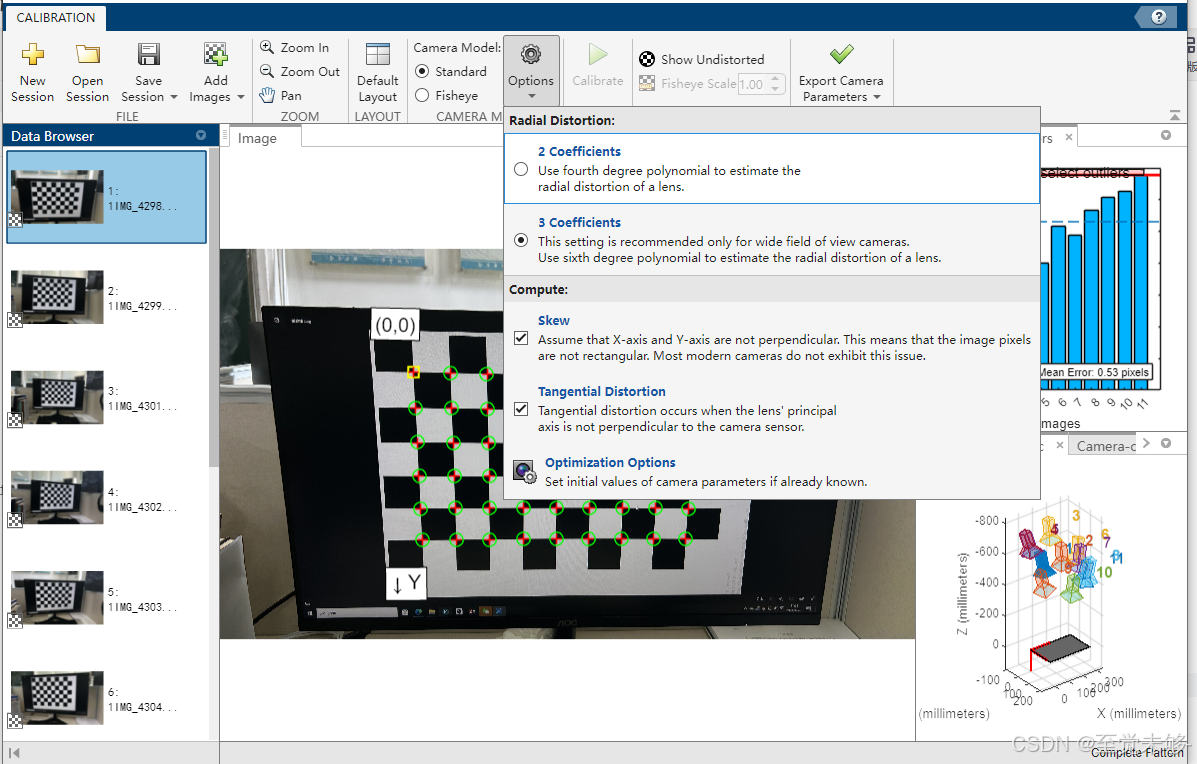Open camera-centric panel actions arrow
Screen dimensions: 1197x764
tap(1166, 443)
